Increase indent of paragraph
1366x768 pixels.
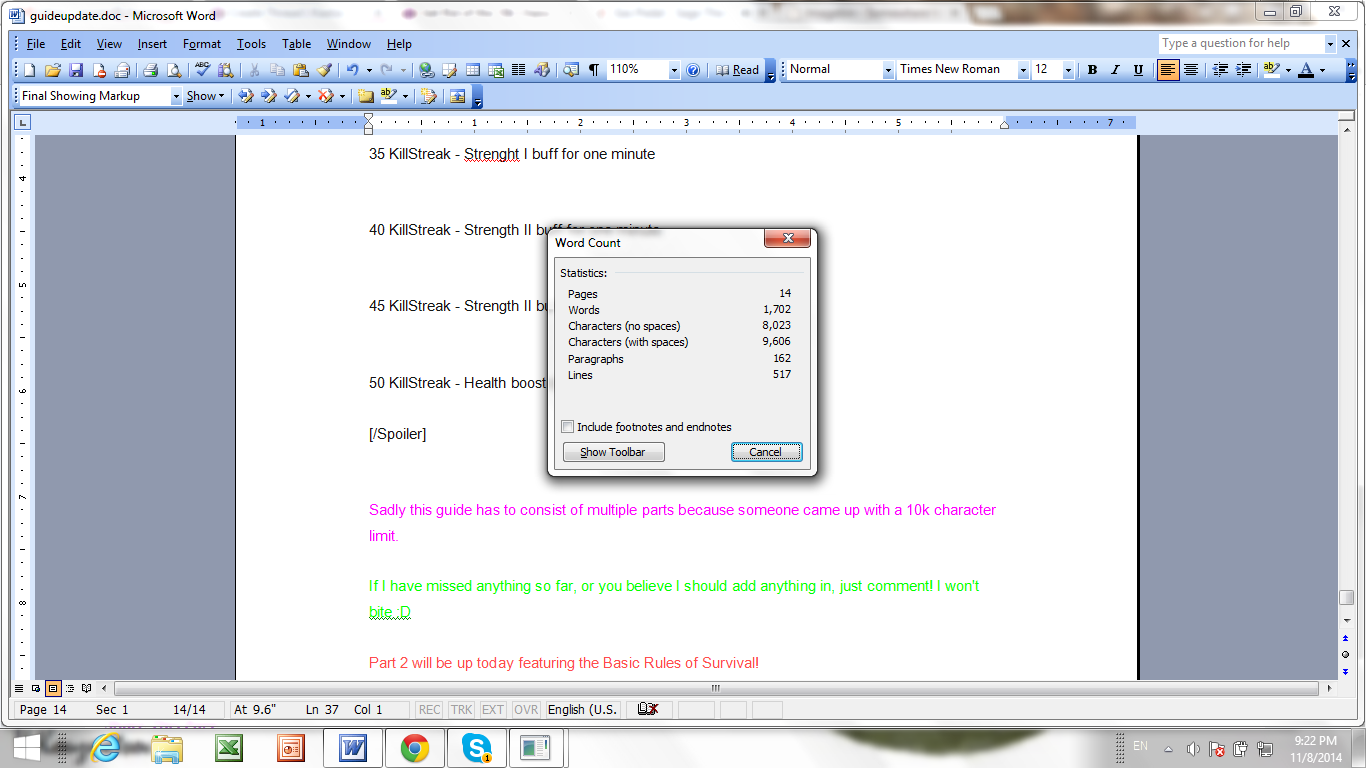1243,70
